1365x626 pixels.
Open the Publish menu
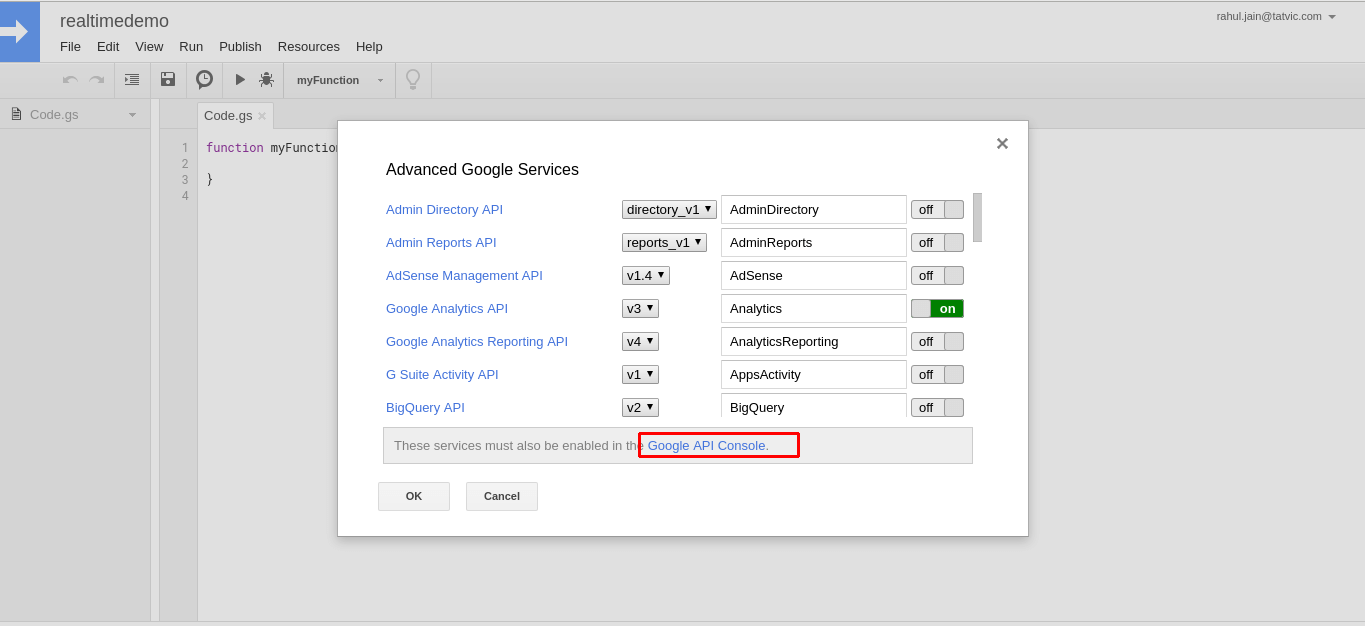(240, 46)
